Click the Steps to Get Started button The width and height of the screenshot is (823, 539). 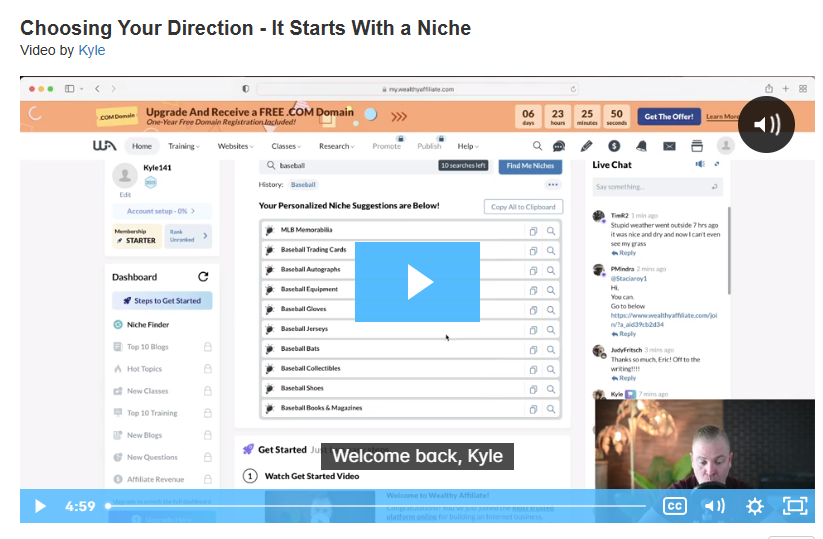tap(162, 301)
